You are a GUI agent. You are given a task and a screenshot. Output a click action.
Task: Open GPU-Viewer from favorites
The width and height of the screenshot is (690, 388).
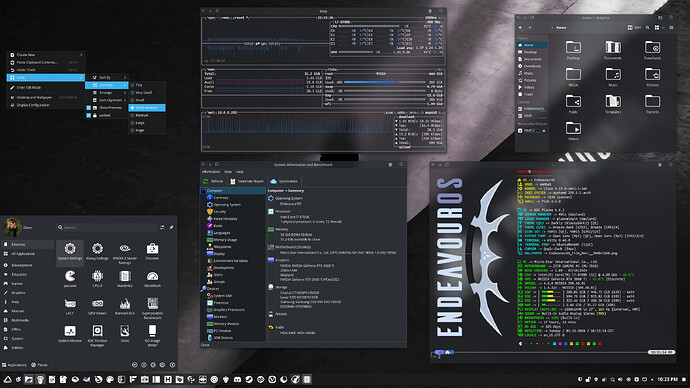[97, 306]
